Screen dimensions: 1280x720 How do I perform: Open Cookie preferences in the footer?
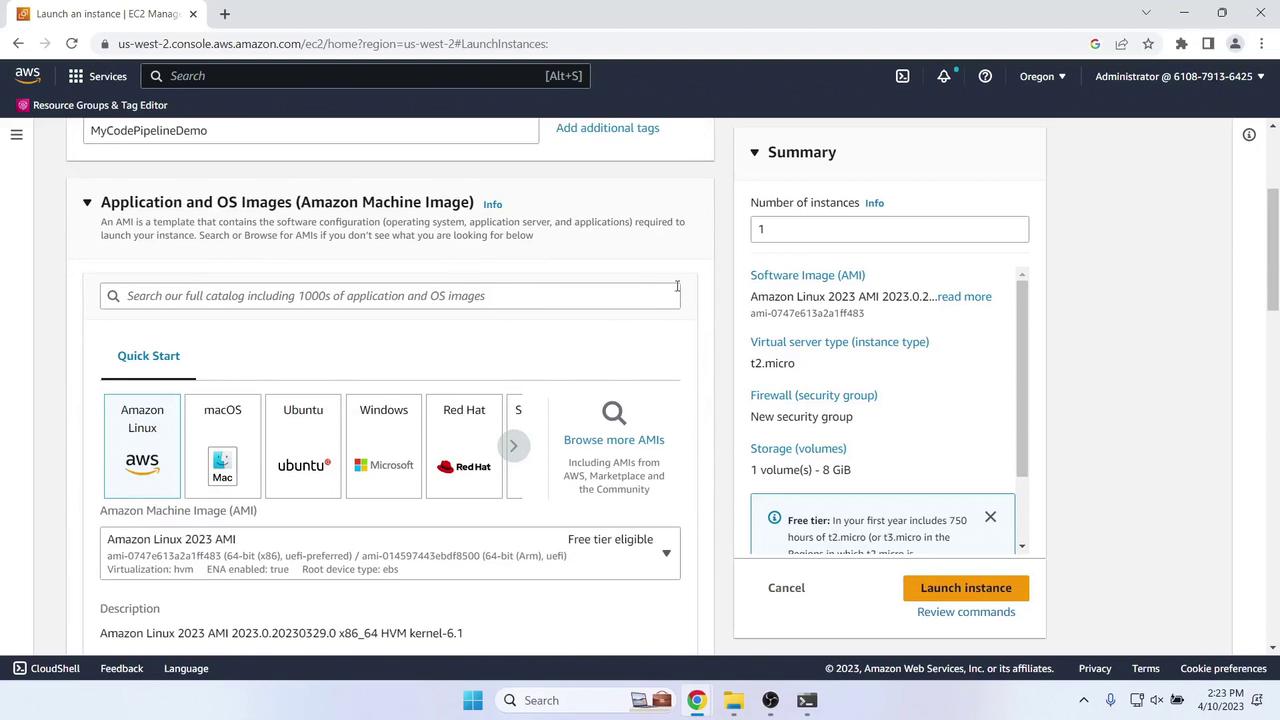point(1224,668)
